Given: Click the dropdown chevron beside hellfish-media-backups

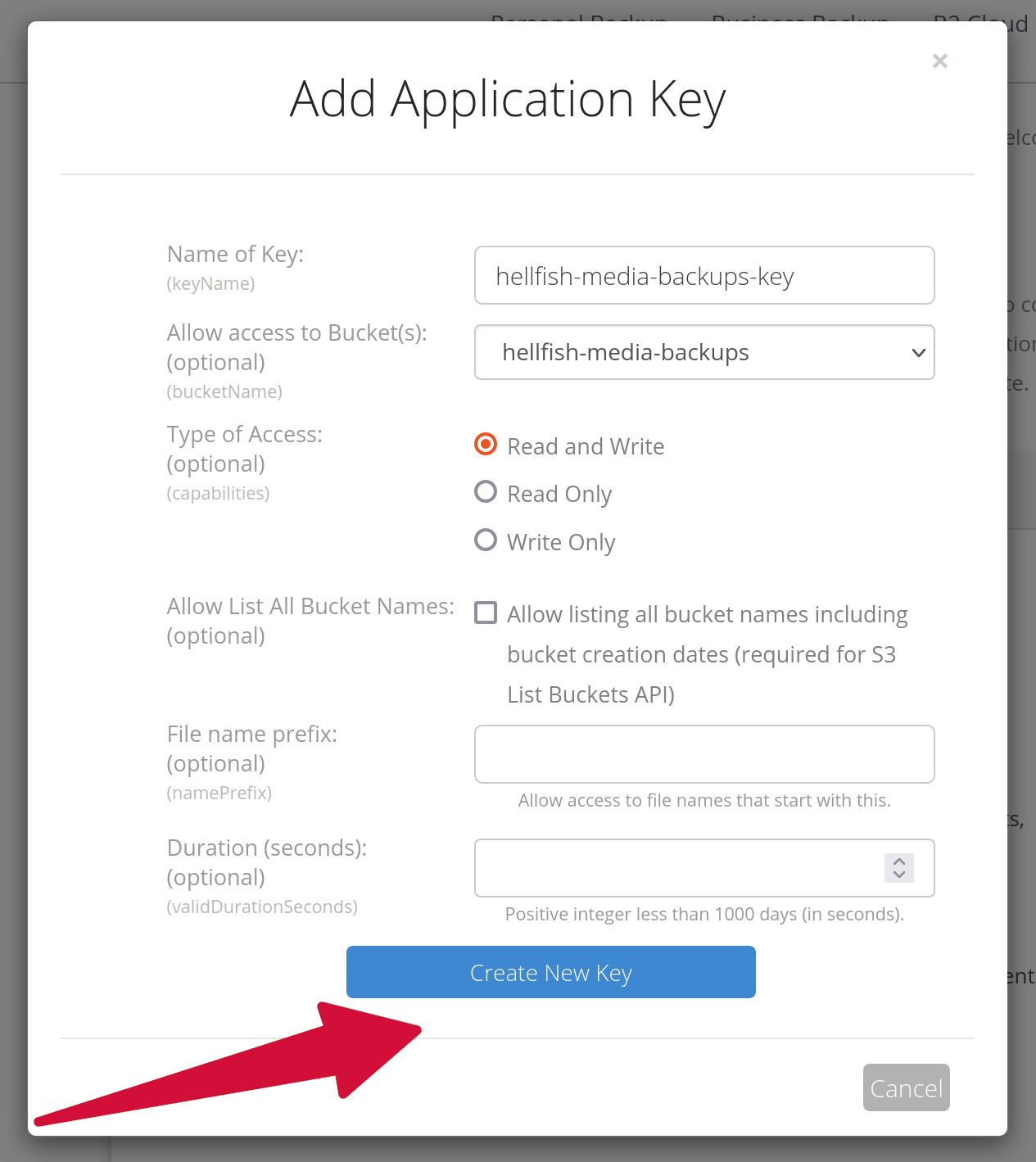Looking at the screenshot, I should pyautogui.click(x=919, y=353).
